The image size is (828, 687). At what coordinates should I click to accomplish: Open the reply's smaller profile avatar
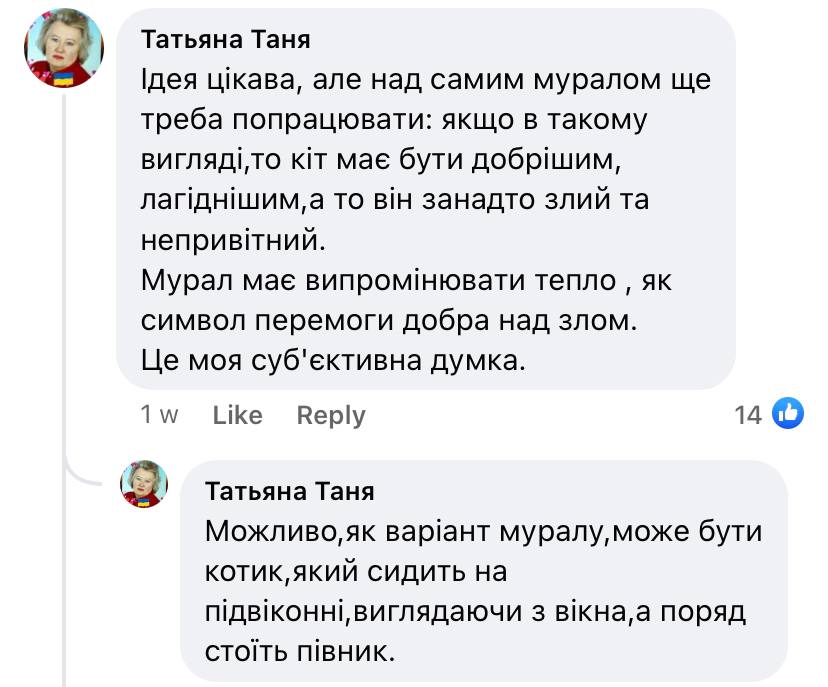[141, 486]
